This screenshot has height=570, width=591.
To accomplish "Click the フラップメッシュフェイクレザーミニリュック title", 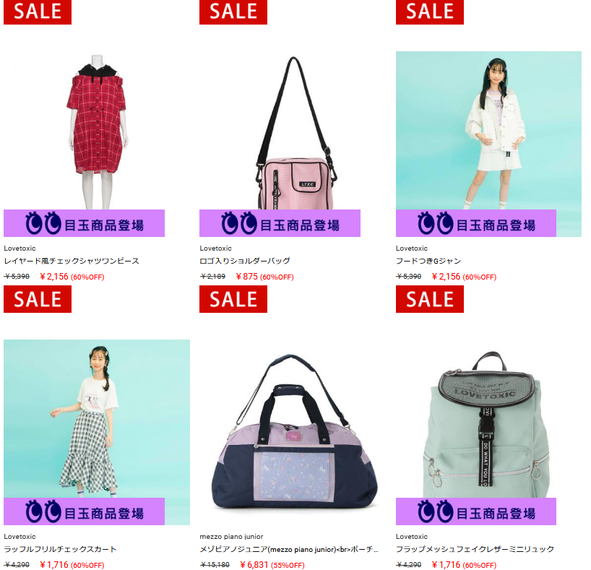I will coord(475,549).
